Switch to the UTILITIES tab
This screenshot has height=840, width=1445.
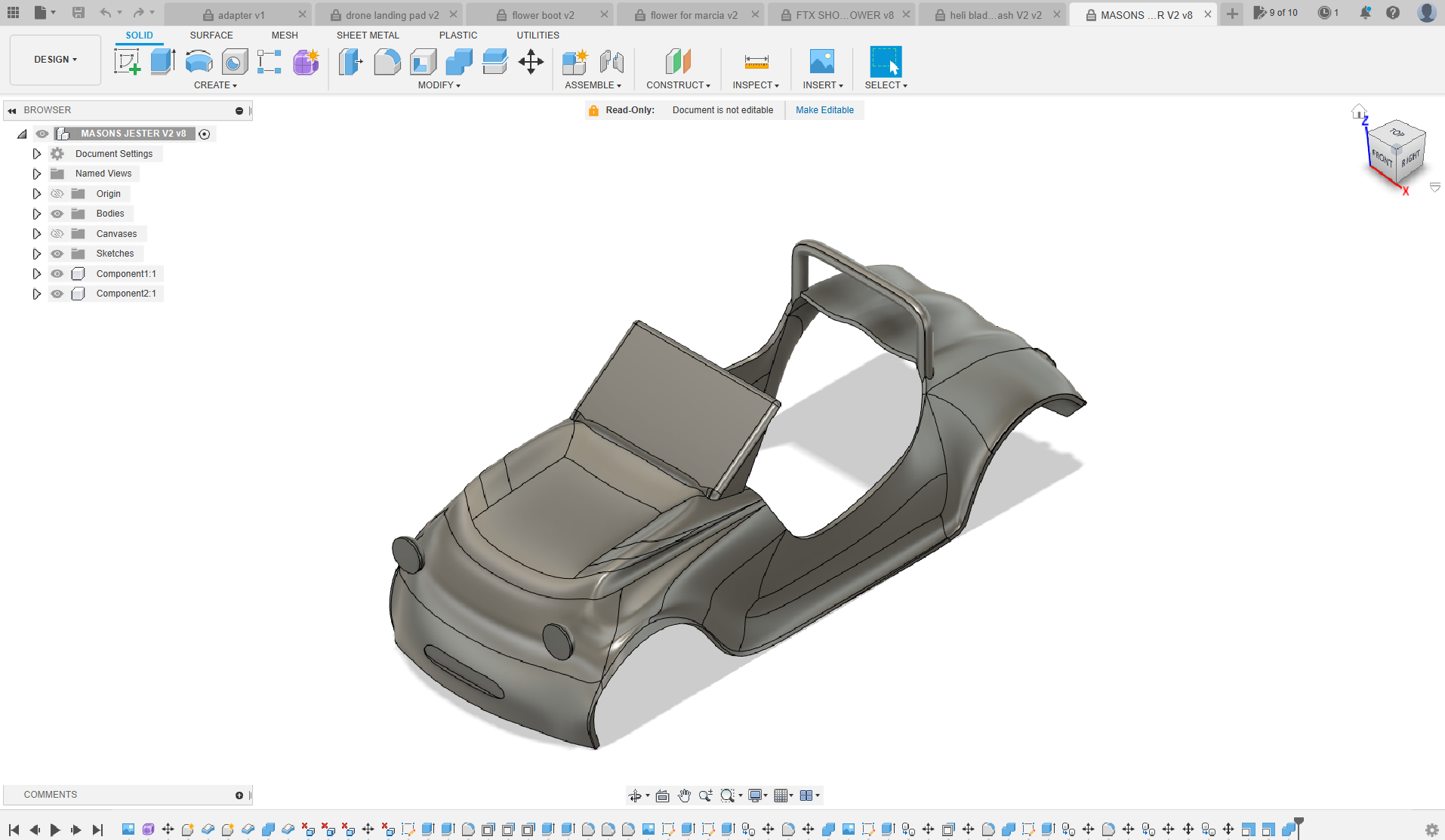[x=538, y=35]
